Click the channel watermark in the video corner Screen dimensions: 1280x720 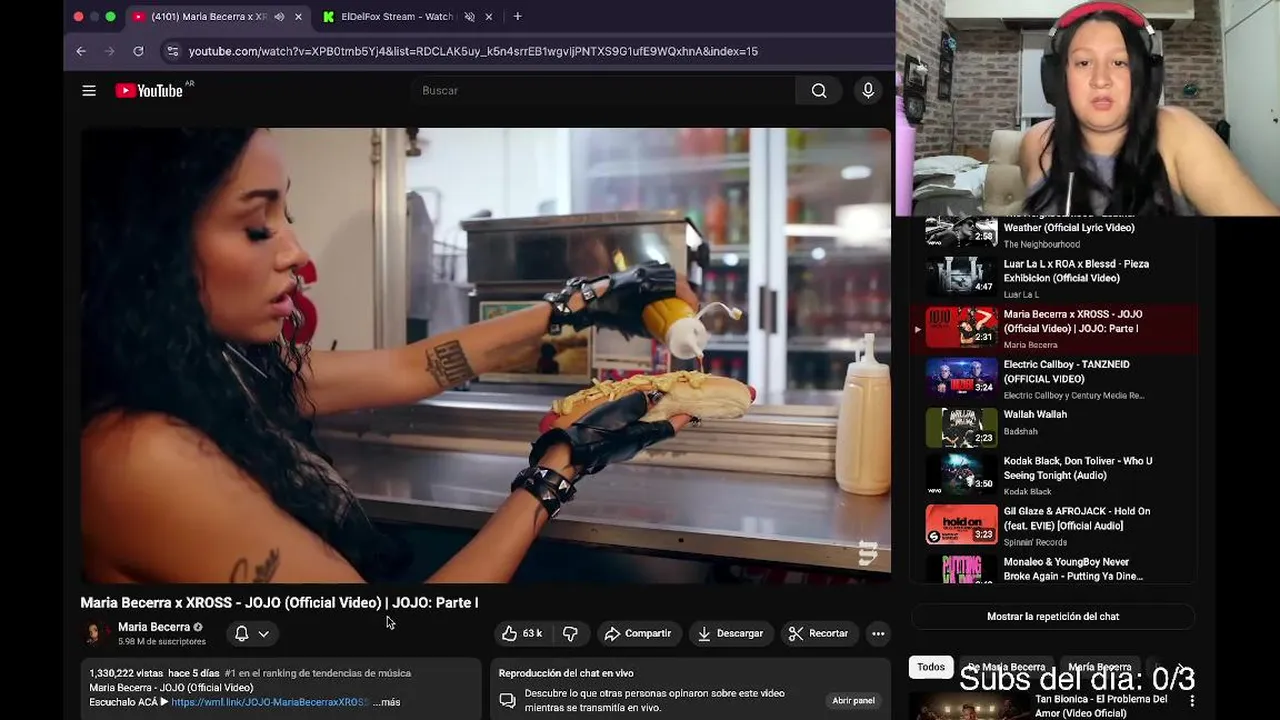[x=867, y=553]
